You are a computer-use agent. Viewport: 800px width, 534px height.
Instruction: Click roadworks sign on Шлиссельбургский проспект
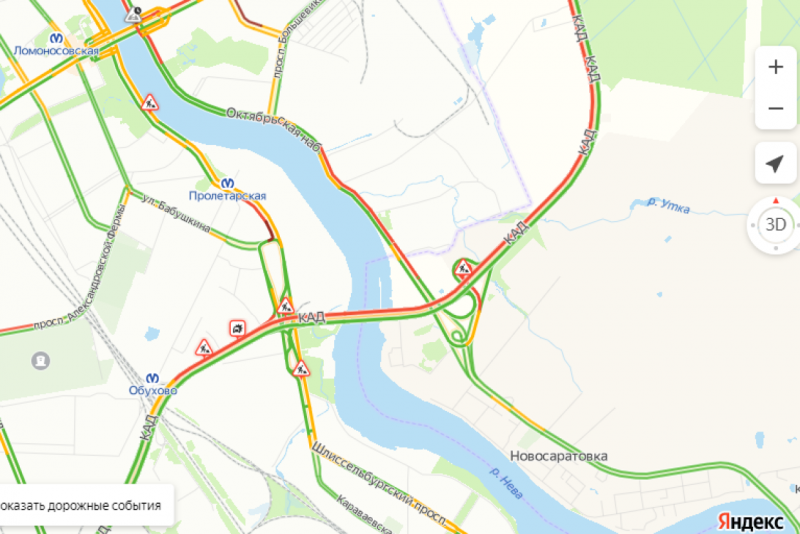tap(302, 369)
